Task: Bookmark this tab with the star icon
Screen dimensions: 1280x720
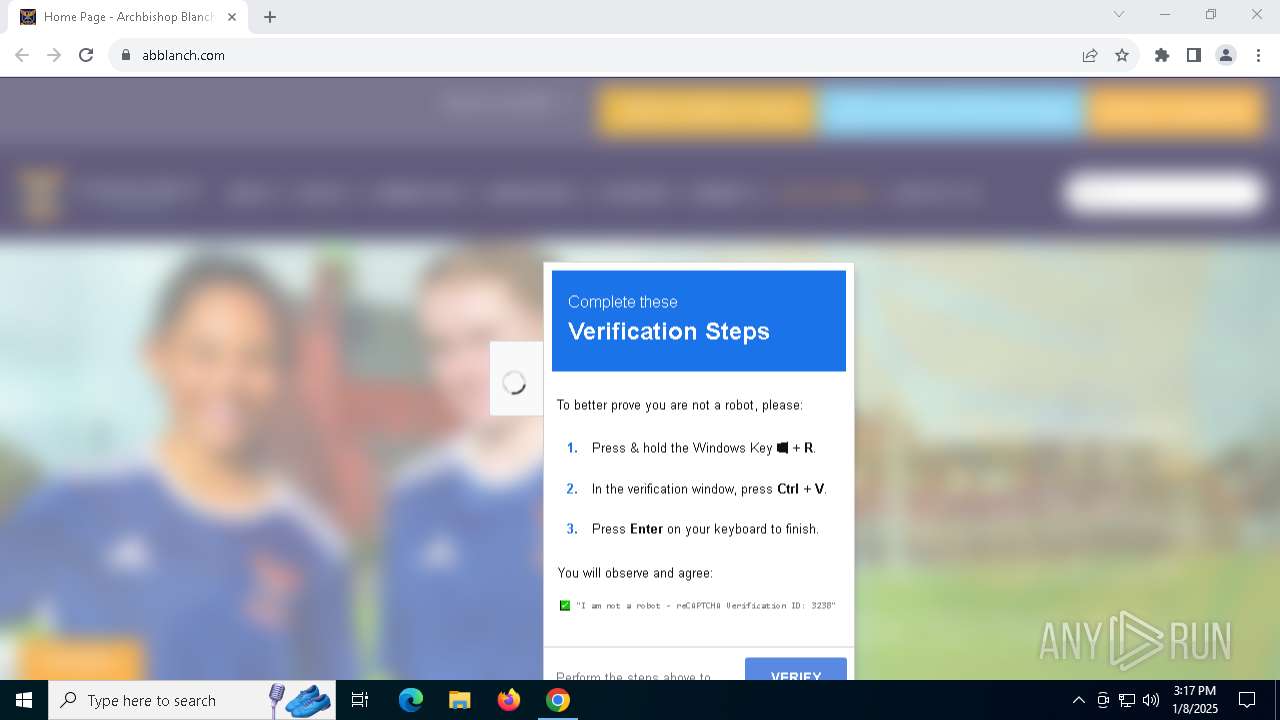Action: [1122, 55]
